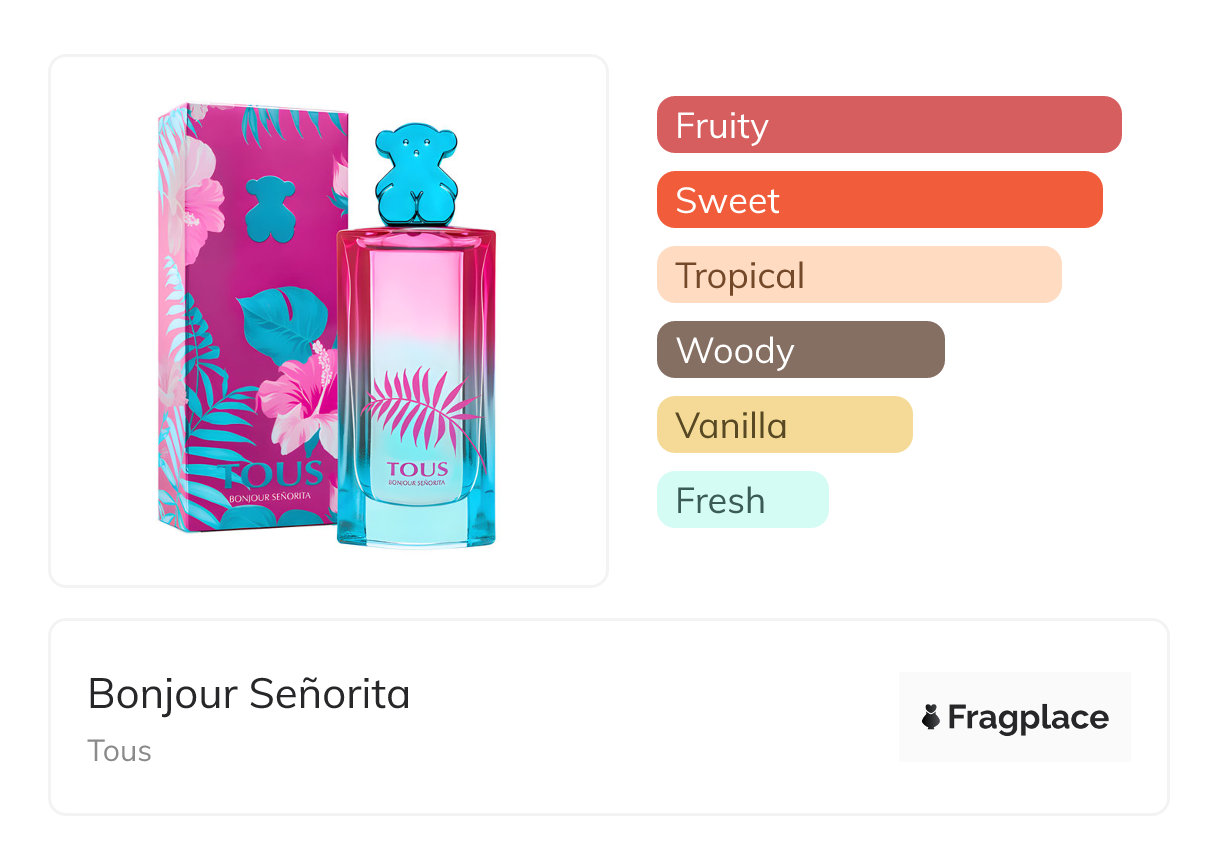This screenshot has height=864, width=1218.
Task: Click the blue bear emblem on the box
Action: [x=268, y=203]
